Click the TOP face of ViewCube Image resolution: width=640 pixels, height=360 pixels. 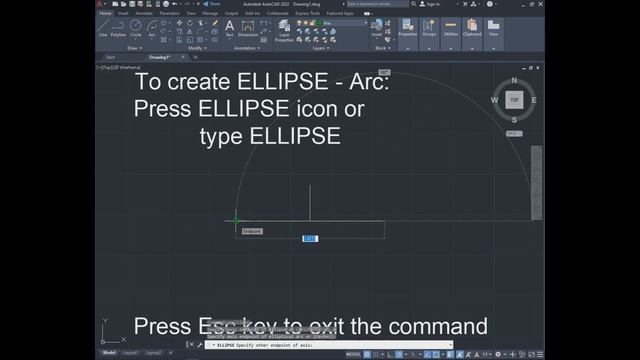click(514, 100)
